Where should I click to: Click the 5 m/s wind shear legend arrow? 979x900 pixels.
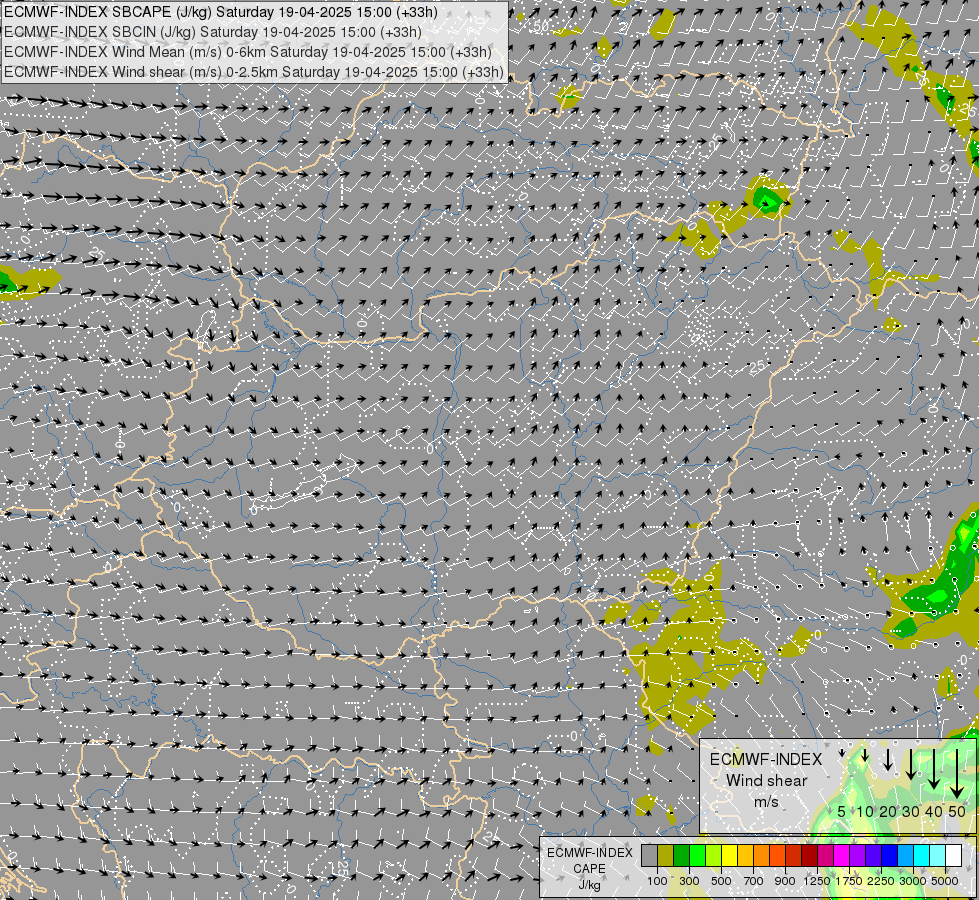point(842,753)
